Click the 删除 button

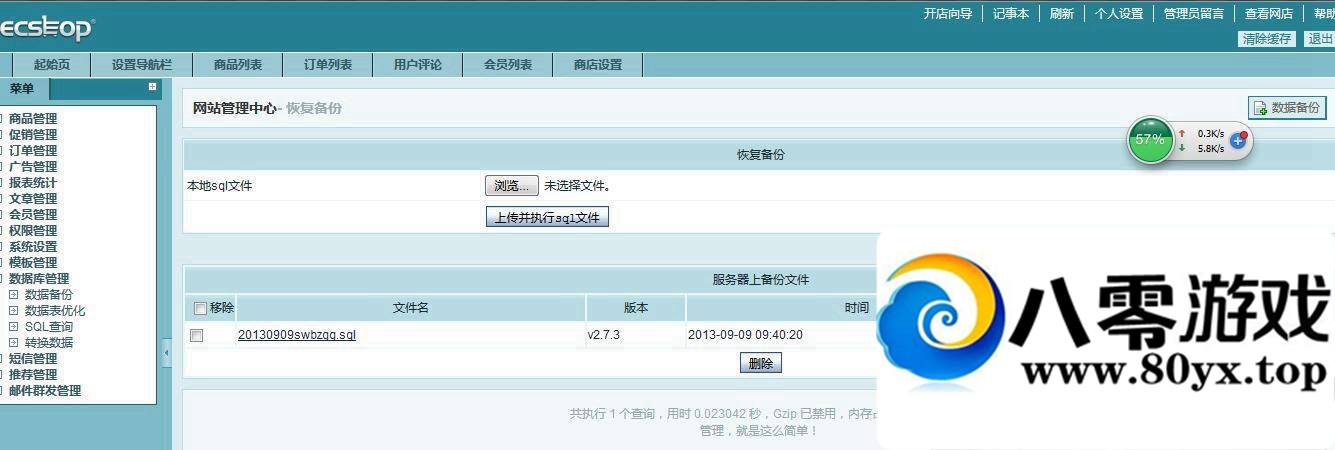click(x=760, y=363)
